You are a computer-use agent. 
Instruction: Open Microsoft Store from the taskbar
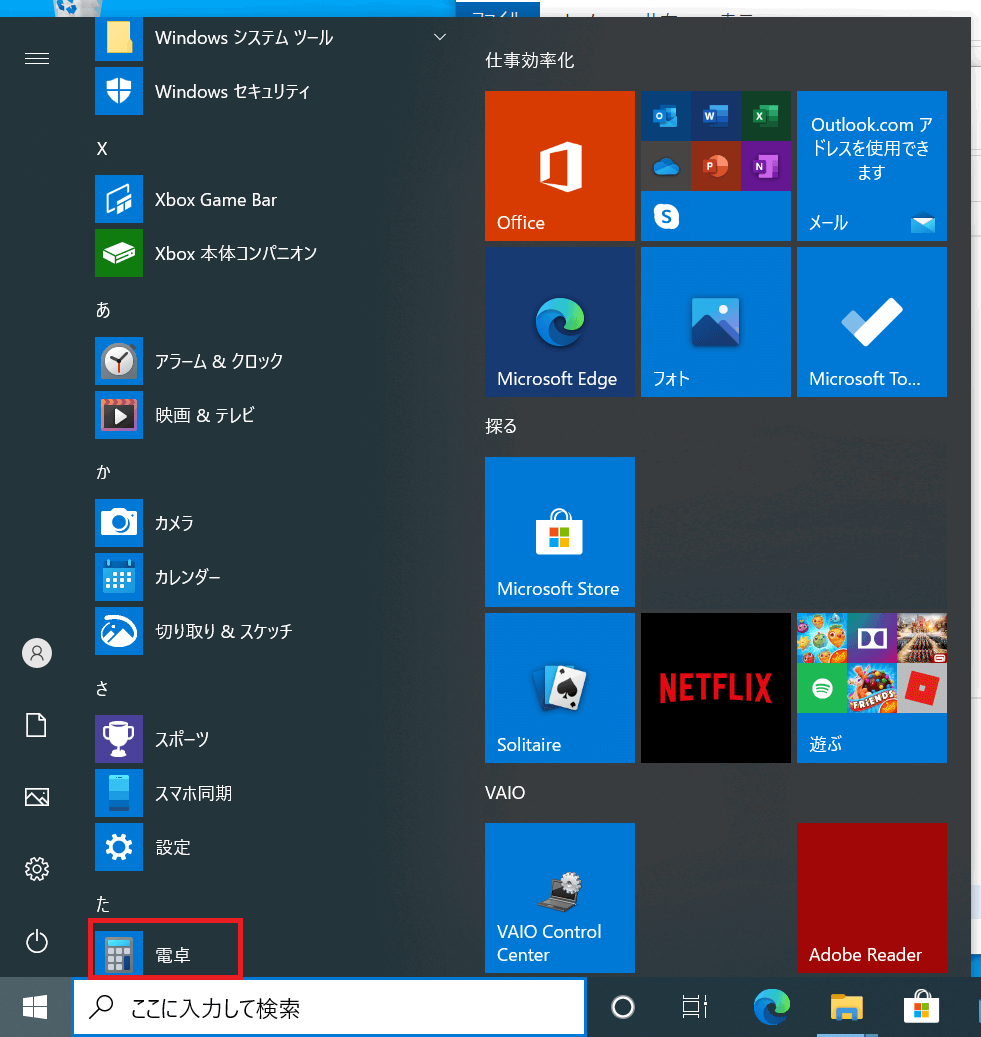pyautogui.click(x=921, y=1007)
